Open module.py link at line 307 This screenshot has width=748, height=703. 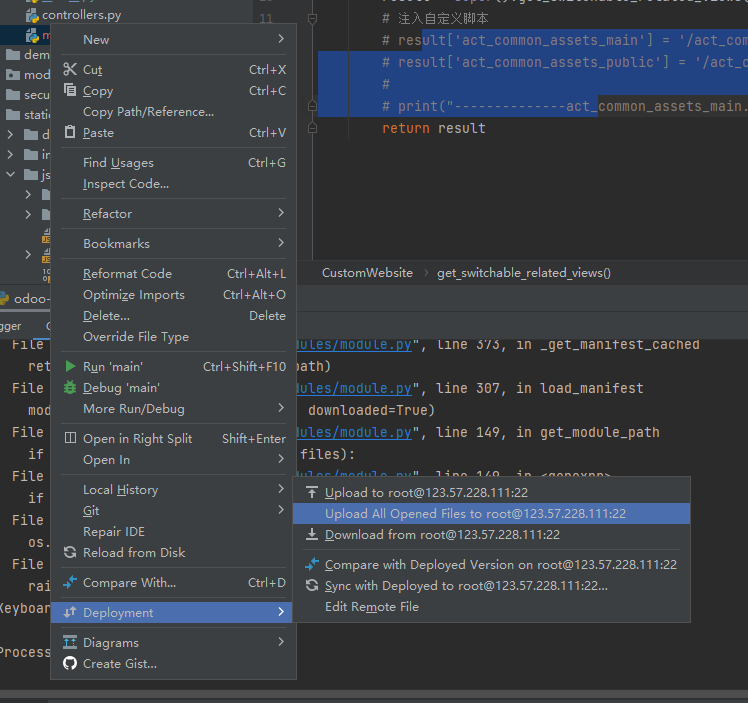tap(355, 388)
